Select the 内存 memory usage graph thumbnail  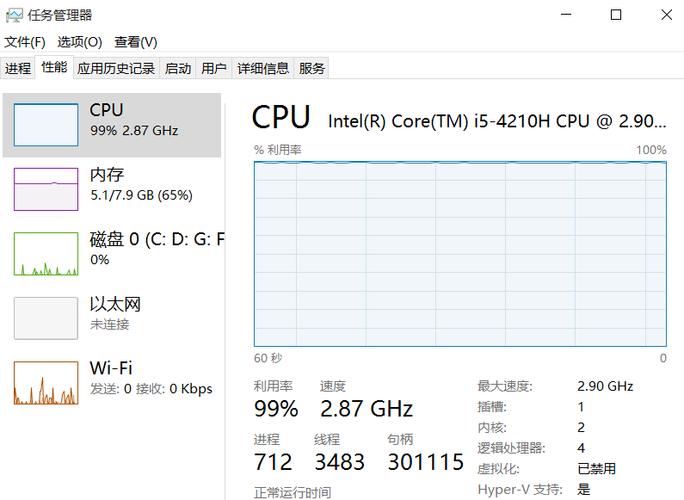pos(46,189)
